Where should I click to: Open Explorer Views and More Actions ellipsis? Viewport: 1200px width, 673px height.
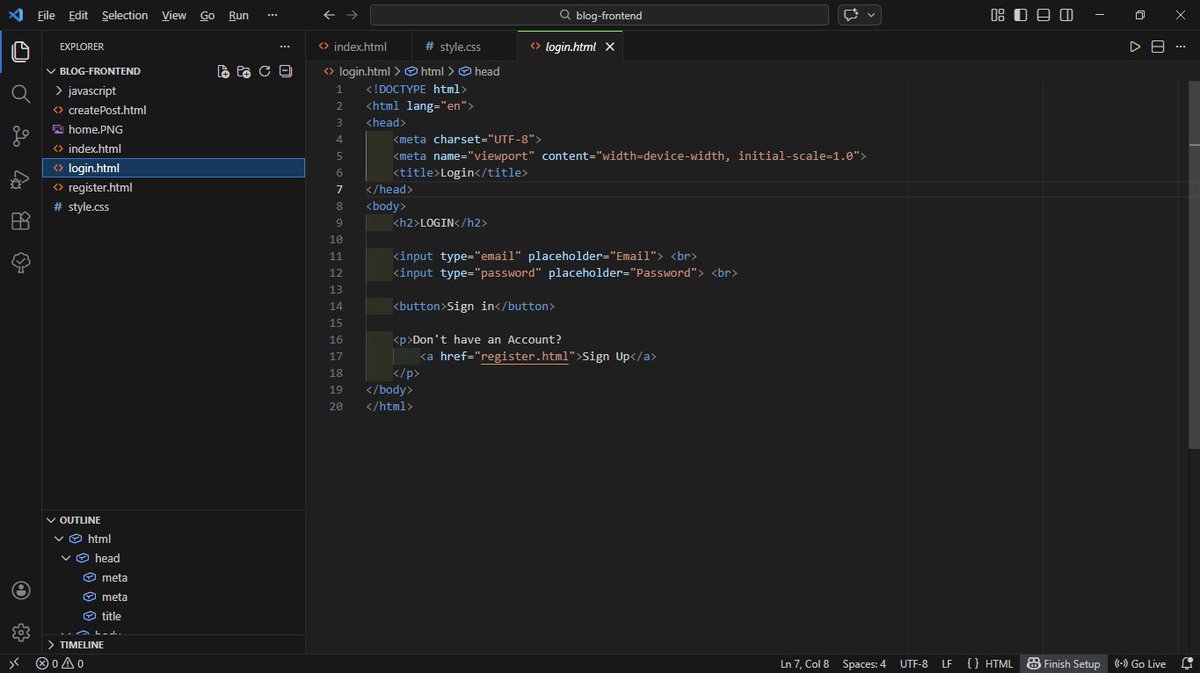pyautogui.click(x=285, y=46)
